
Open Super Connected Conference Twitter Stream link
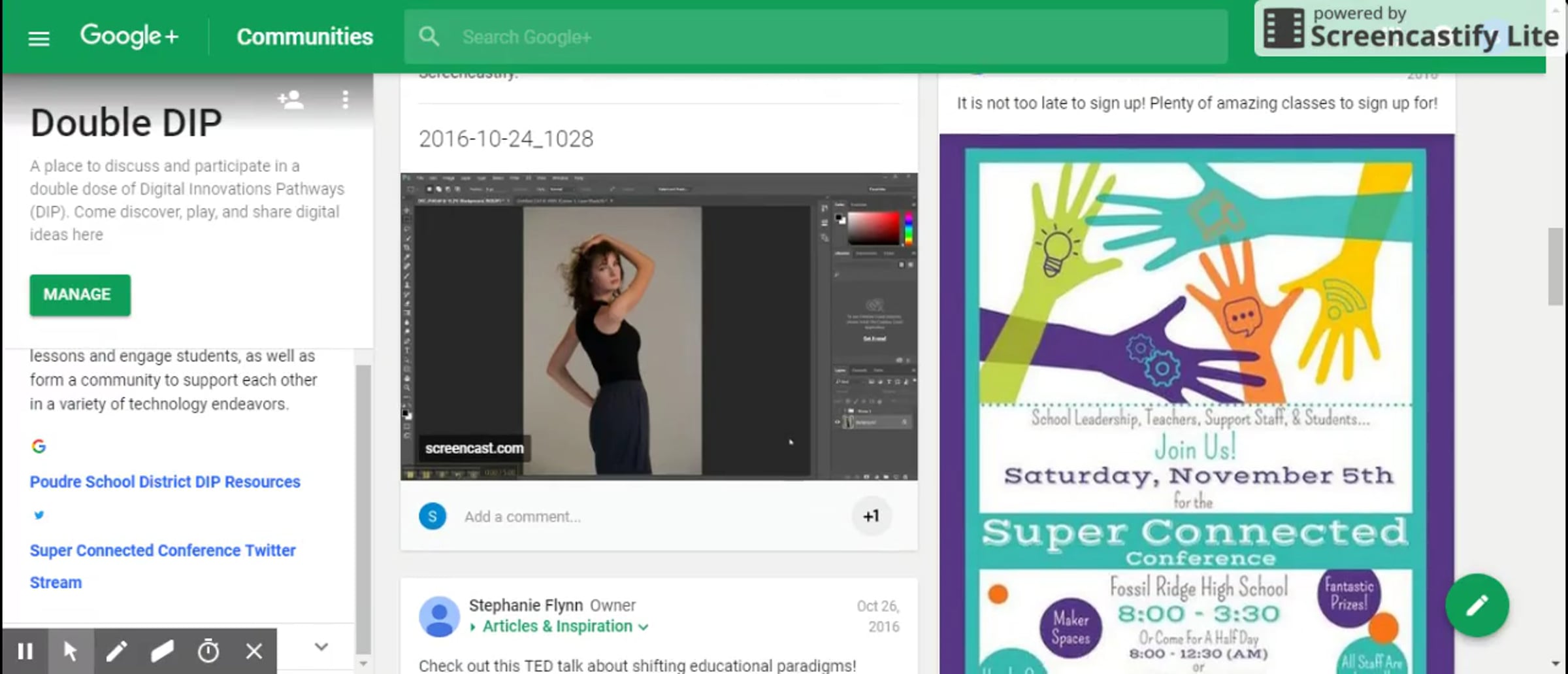coord(163,566)
